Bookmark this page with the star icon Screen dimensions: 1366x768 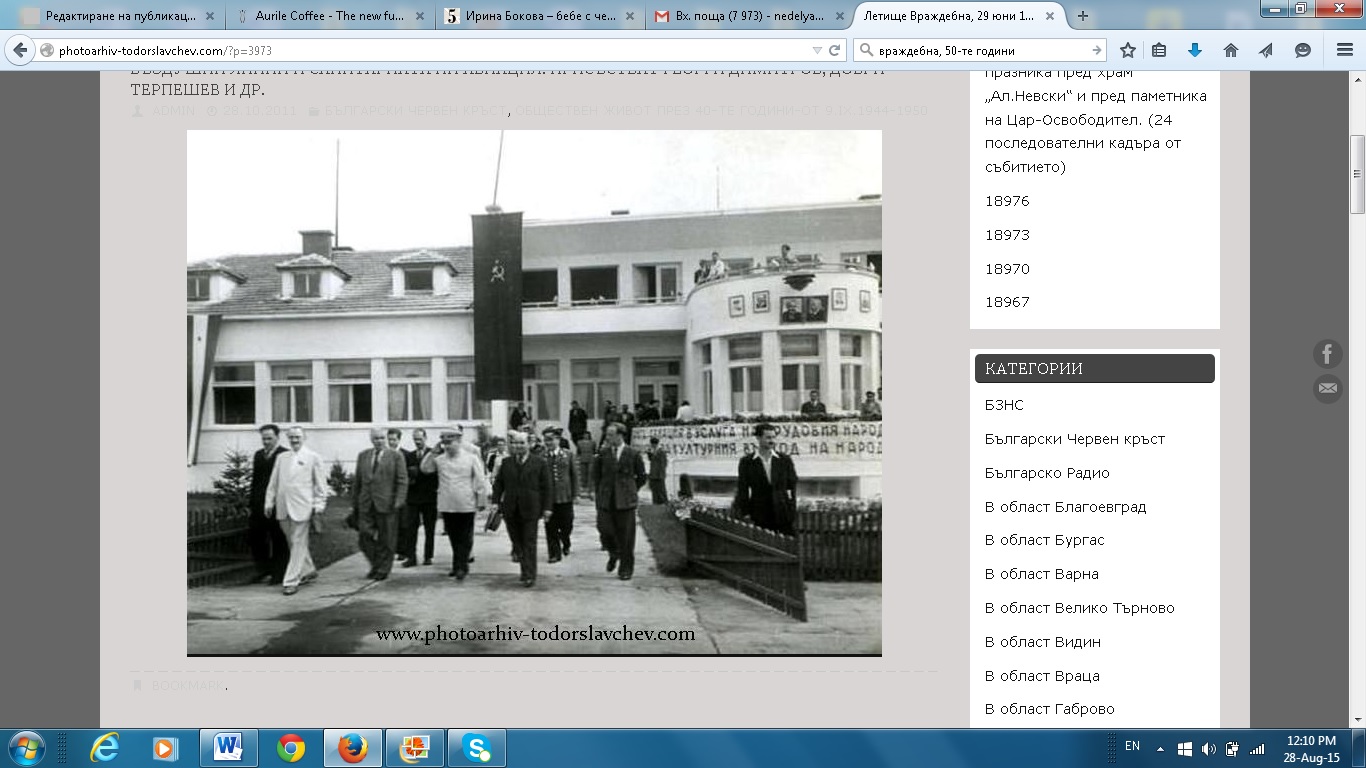(x=1128, y=51)
